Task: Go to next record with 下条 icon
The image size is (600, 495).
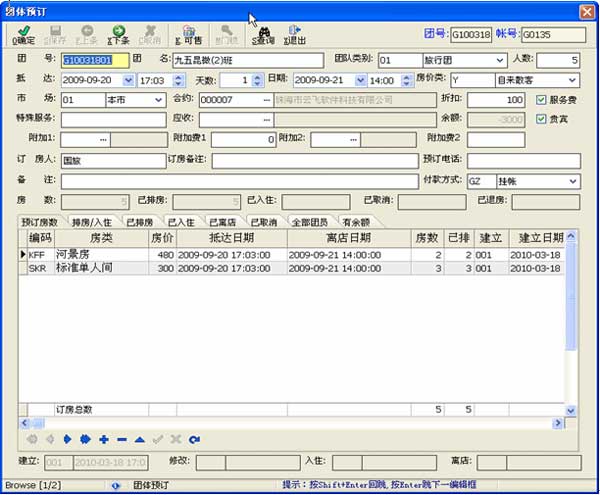Action: pyautogui.click(x=119, y=35)
